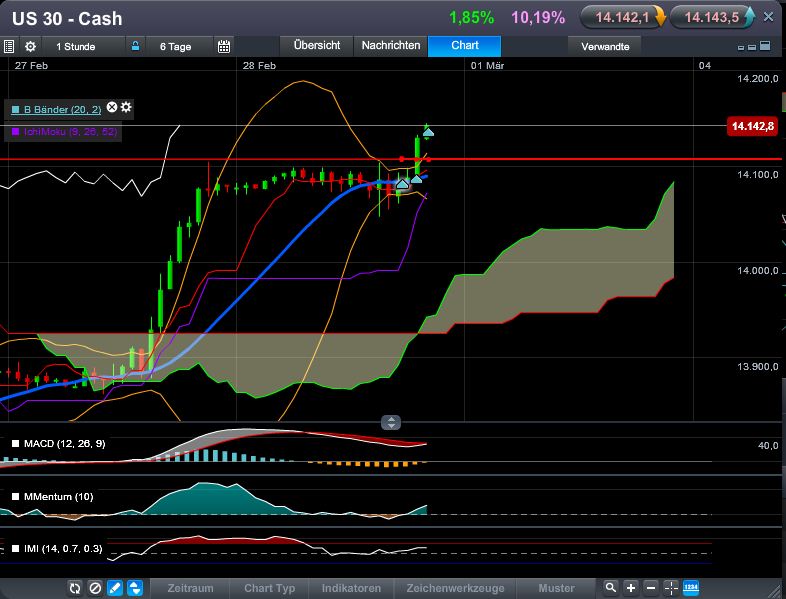
Task: Click the clear/cancel circle-slash icon
Action: click(95, 588)
